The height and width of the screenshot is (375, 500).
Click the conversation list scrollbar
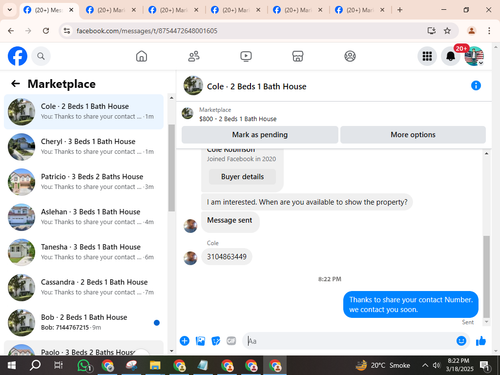pos(171,168)
